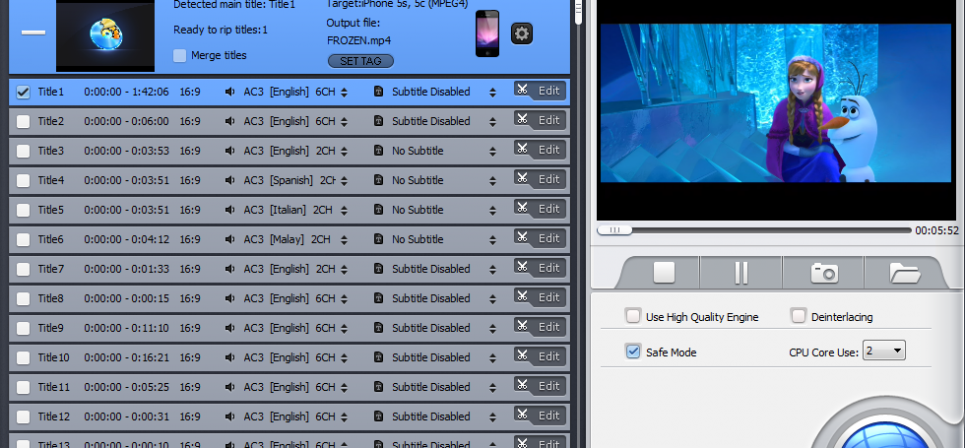Check the Title4 checkbox
This screenshot has height=448, width=965.
(x=23, y=181)
